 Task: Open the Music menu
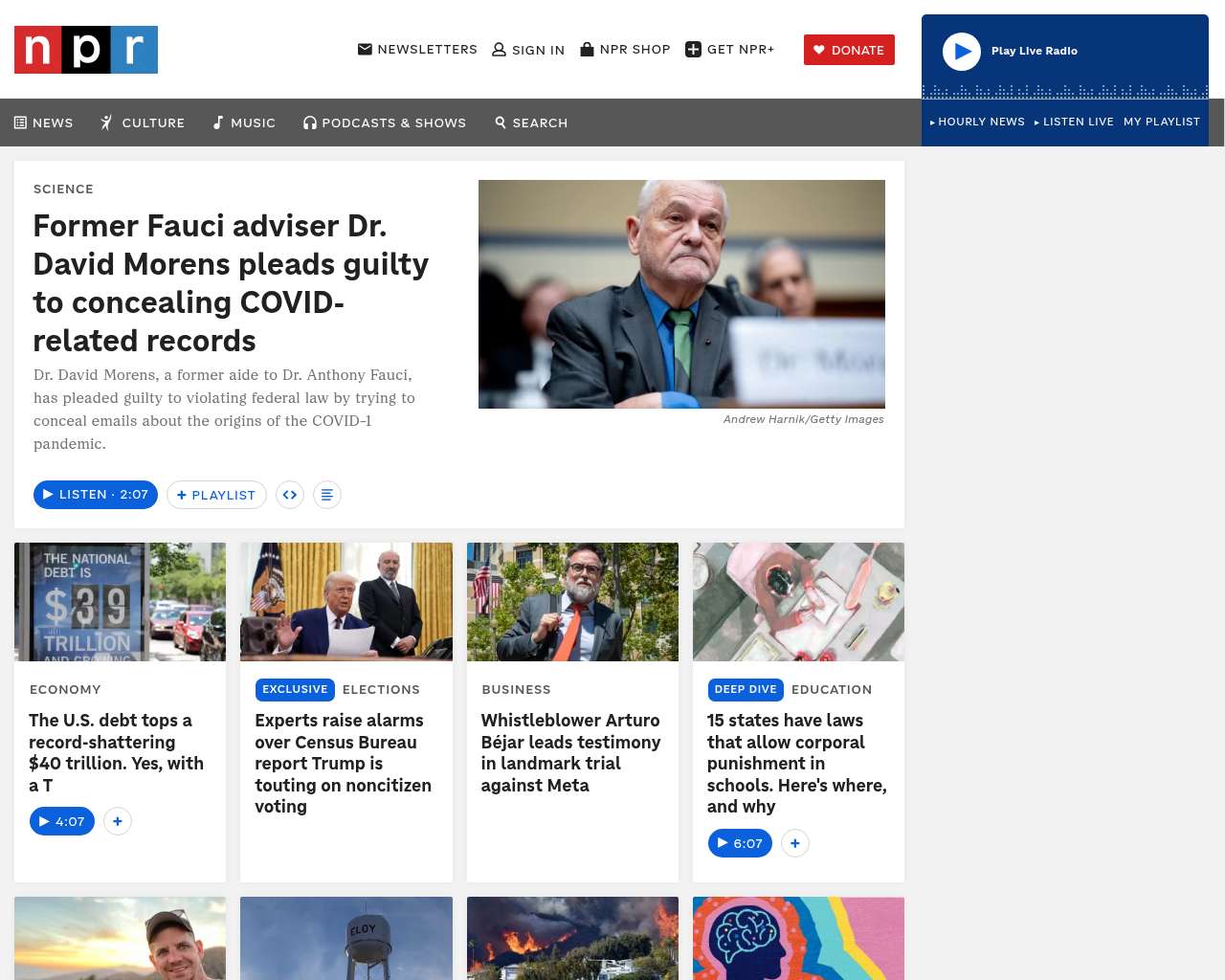coord(244,122)
